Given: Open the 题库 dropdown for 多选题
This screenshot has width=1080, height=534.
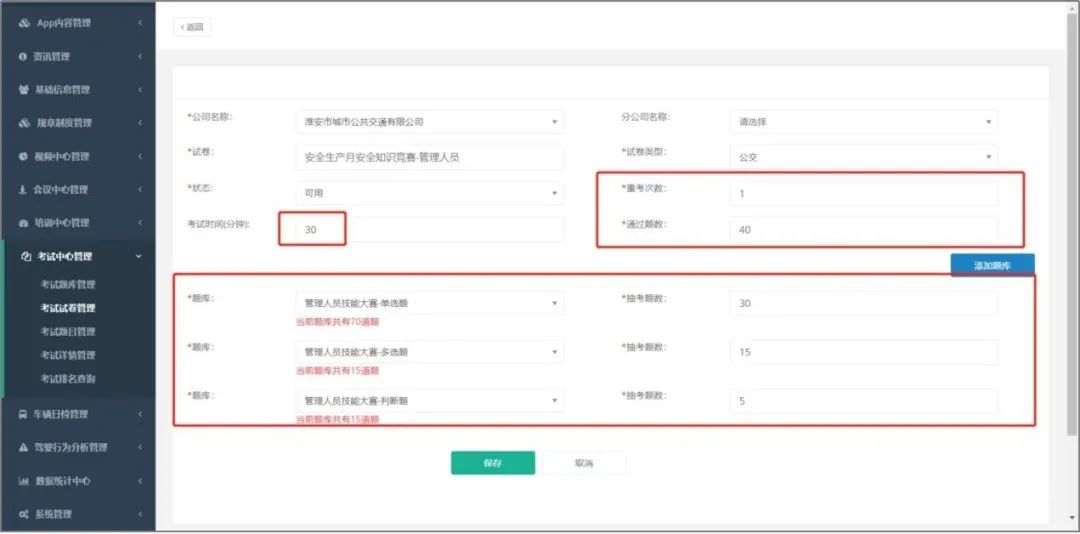Looking at the screenshot, I should pos(430,352).
